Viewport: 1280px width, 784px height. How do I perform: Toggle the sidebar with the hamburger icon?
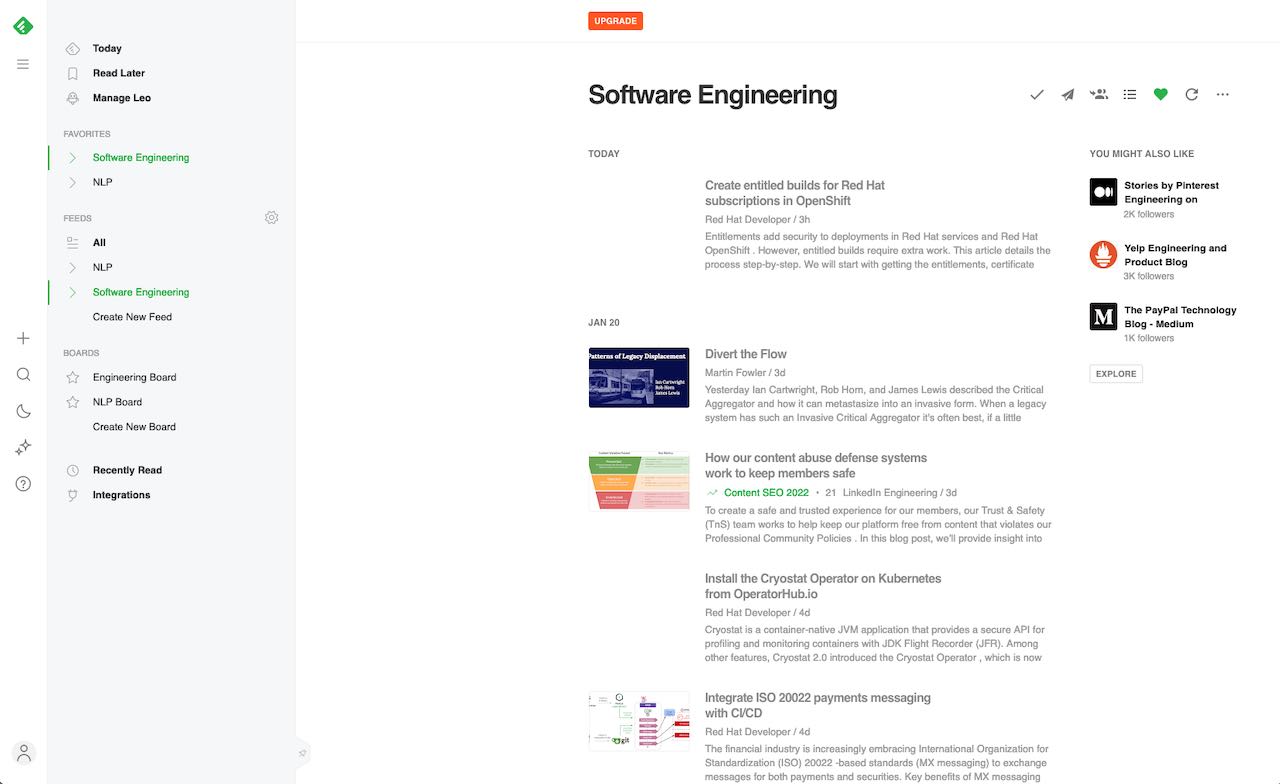pyautogui.click(x=22, y=63)
